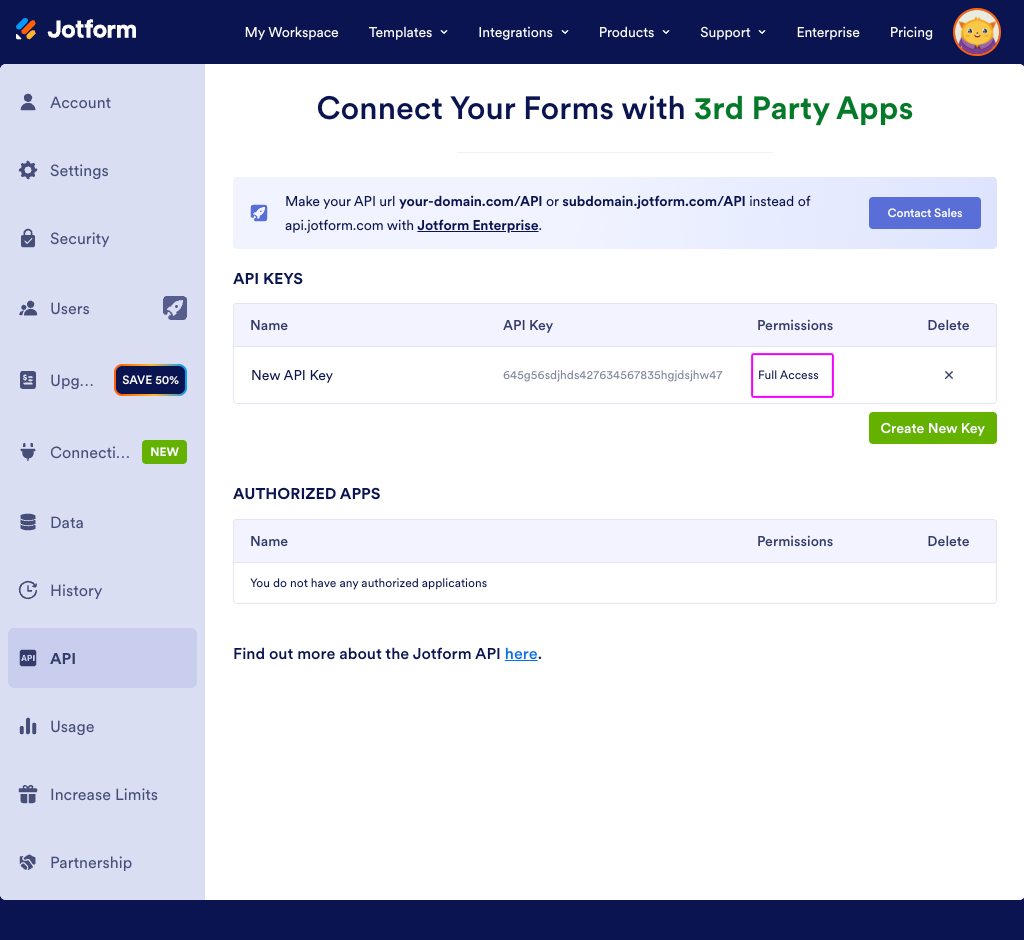Click Delete header in Authorized Apps table
The height and width of the screenshot is (940, 1024).
(x=948, y=541)
